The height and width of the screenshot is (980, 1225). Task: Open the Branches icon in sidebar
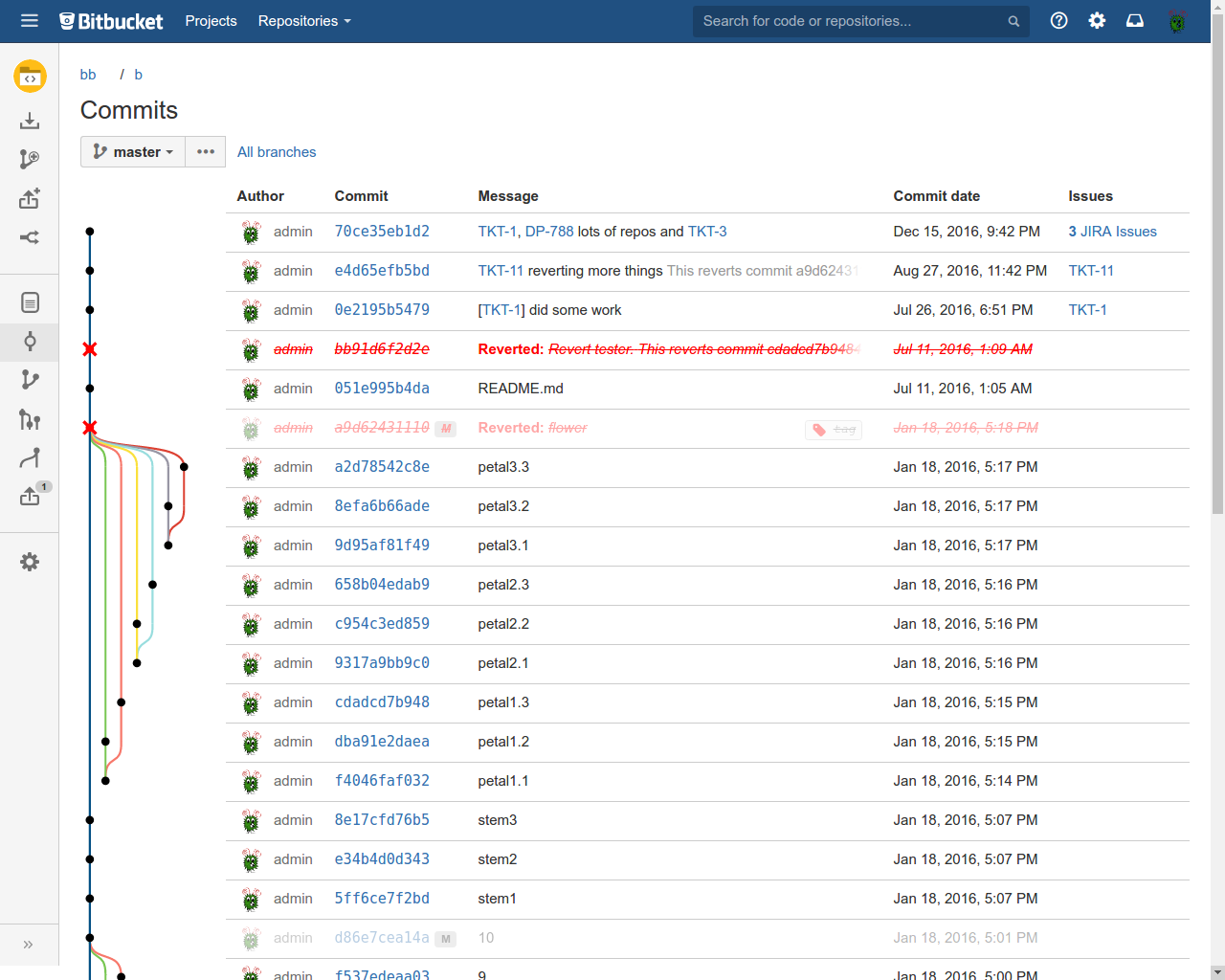30,380
